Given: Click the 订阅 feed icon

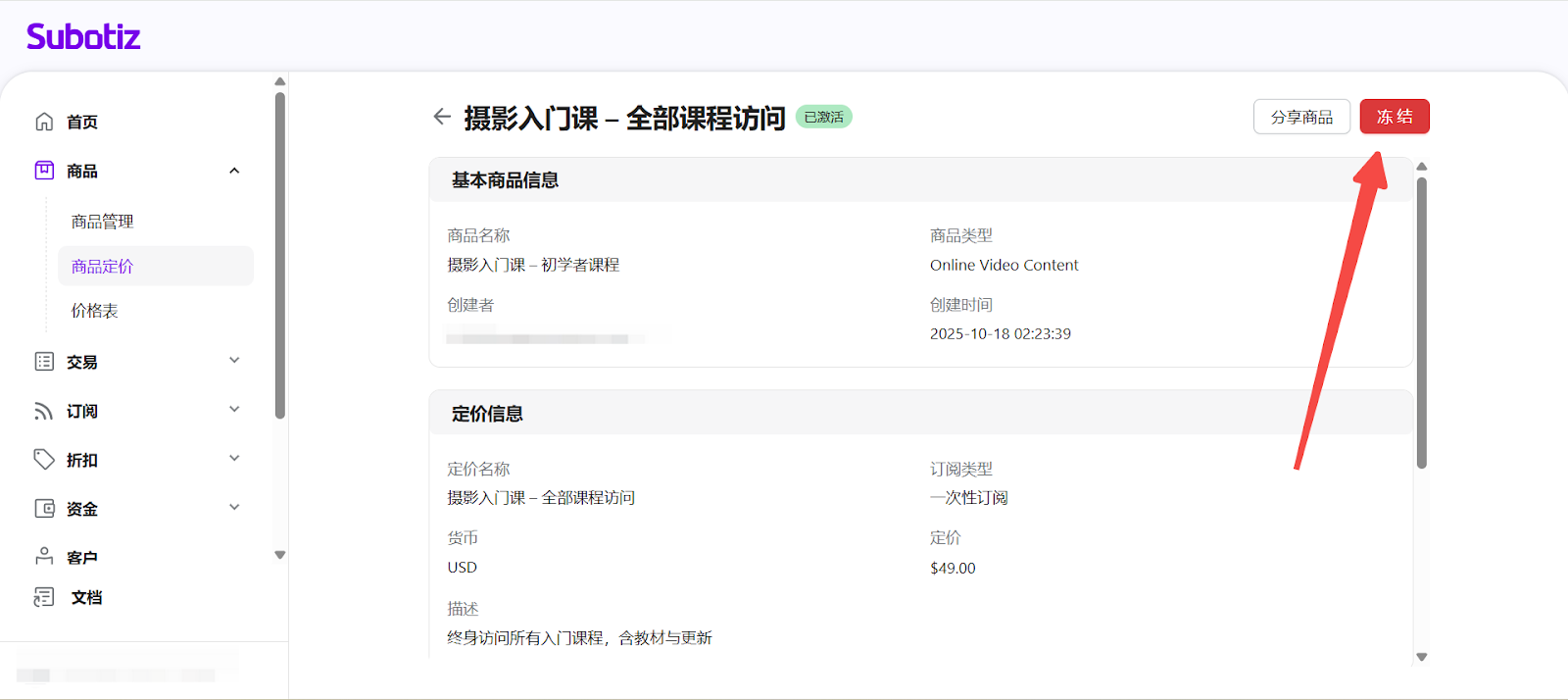Looking at the screenshot, I should [x=44, y=411].
